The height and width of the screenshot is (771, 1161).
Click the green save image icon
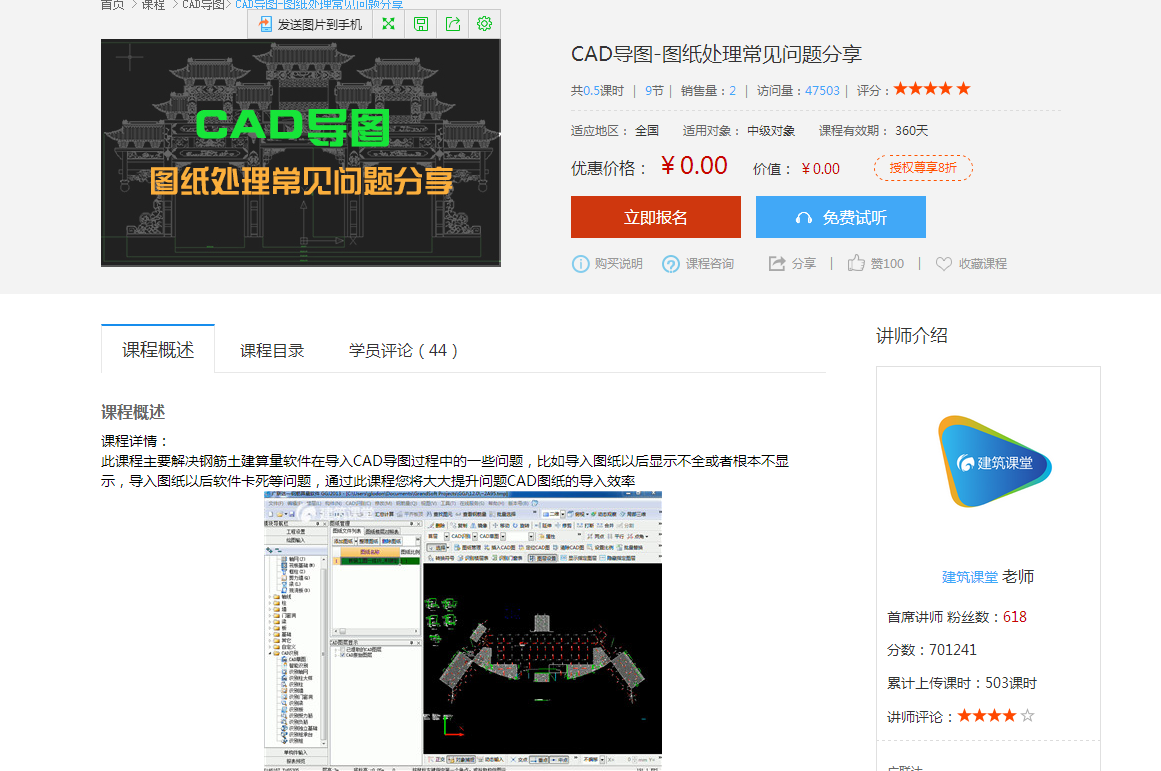pyautogui.click(x=421, y=24)
